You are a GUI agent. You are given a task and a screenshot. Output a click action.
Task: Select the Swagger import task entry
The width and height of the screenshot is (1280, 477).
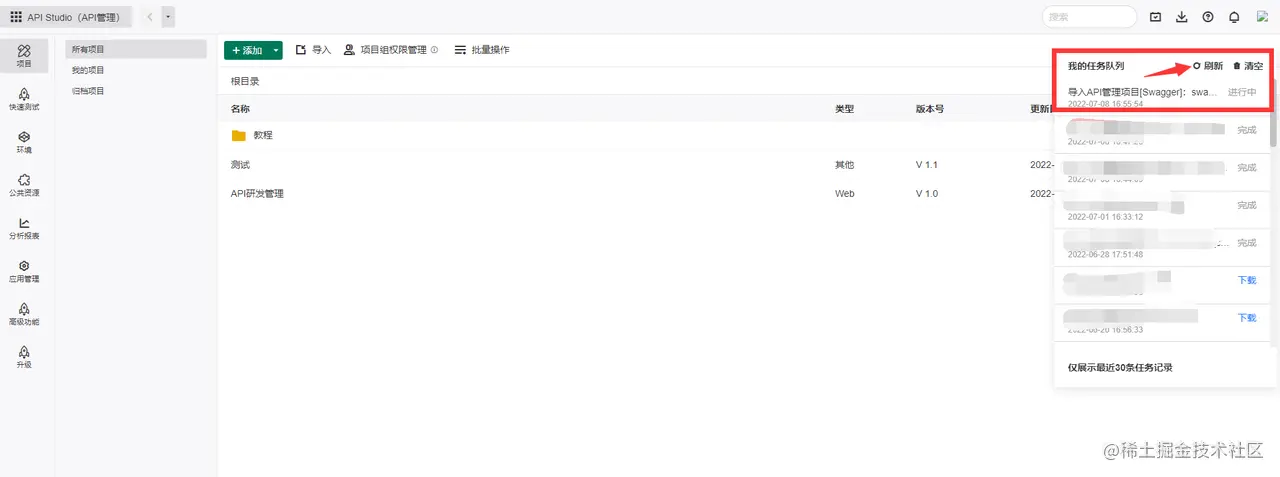coord(1163,96)
